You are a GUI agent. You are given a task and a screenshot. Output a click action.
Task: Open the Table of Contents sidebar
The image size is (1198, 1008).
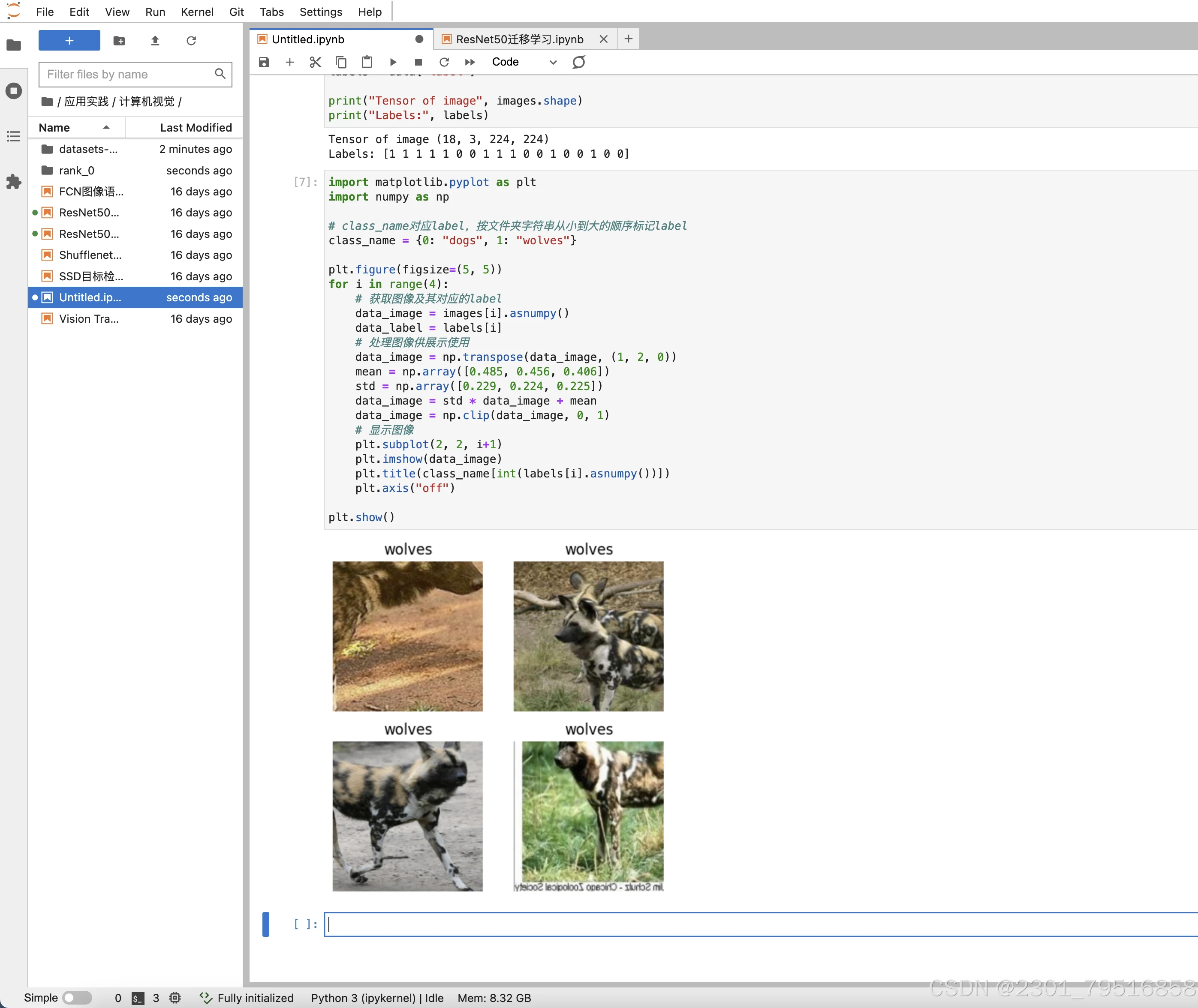pos(14,137)
